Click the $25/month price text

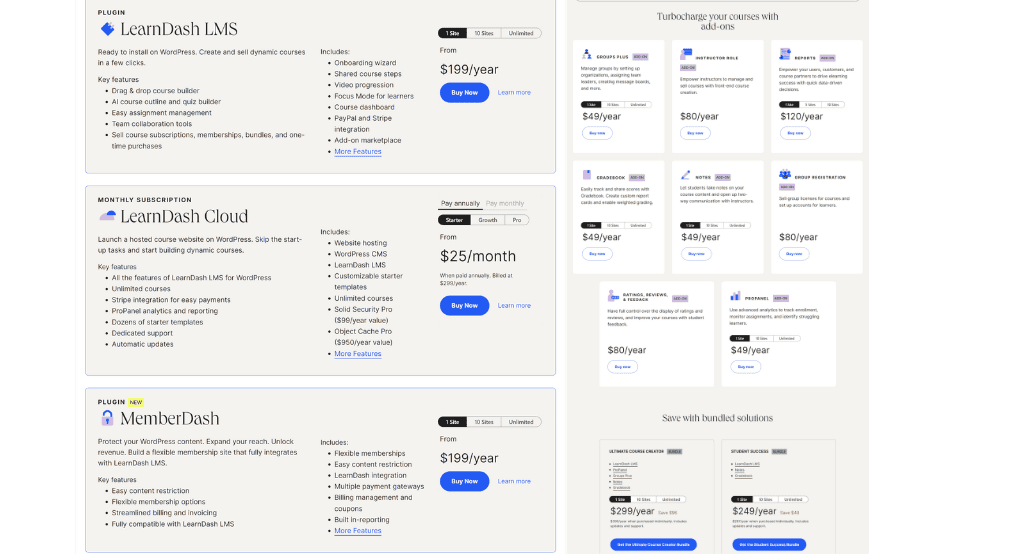point(478,256)
